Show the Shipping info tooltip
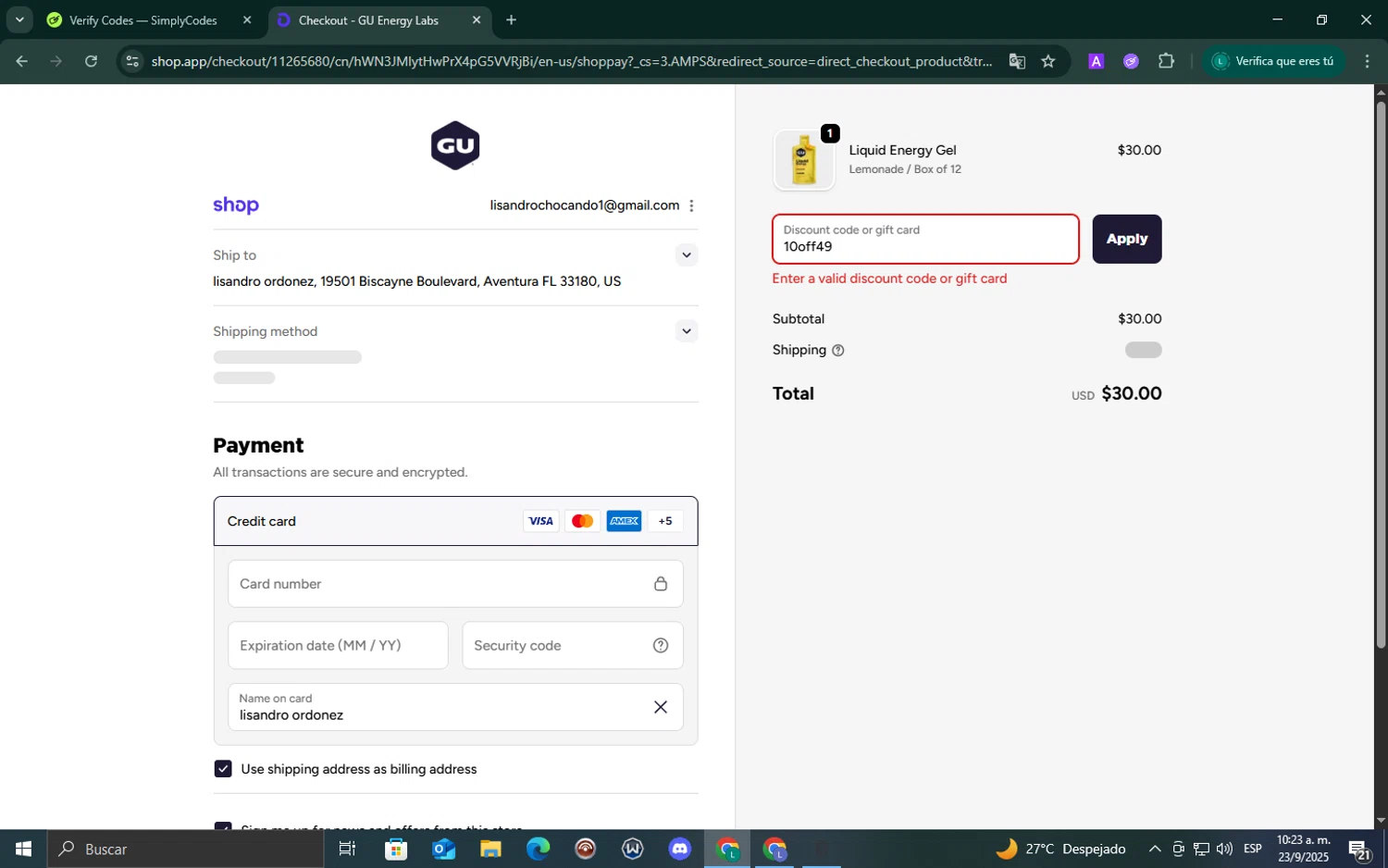This screenshot has height=868, width=1388. tap(838, 351)
